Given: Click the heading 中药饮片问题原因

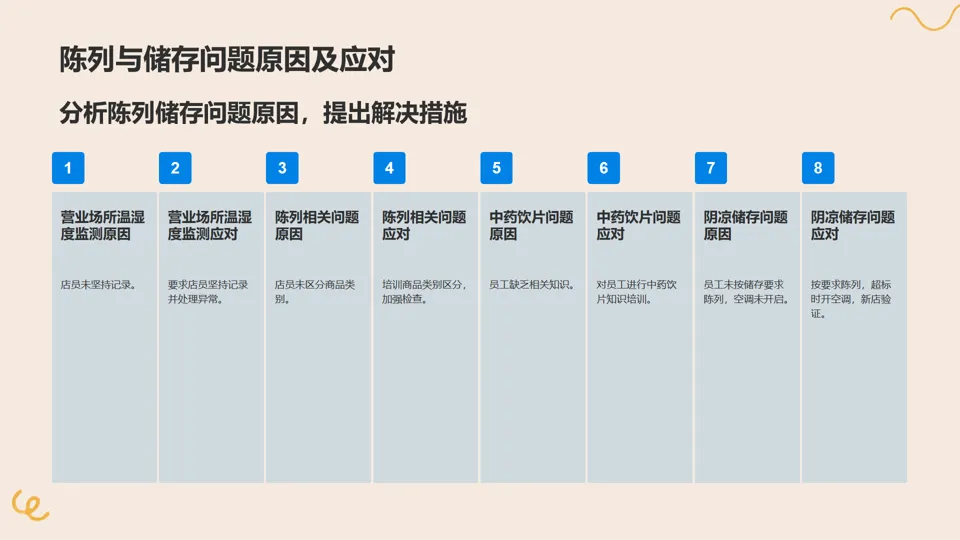Looking at the screenshot, I should [531, 225].
